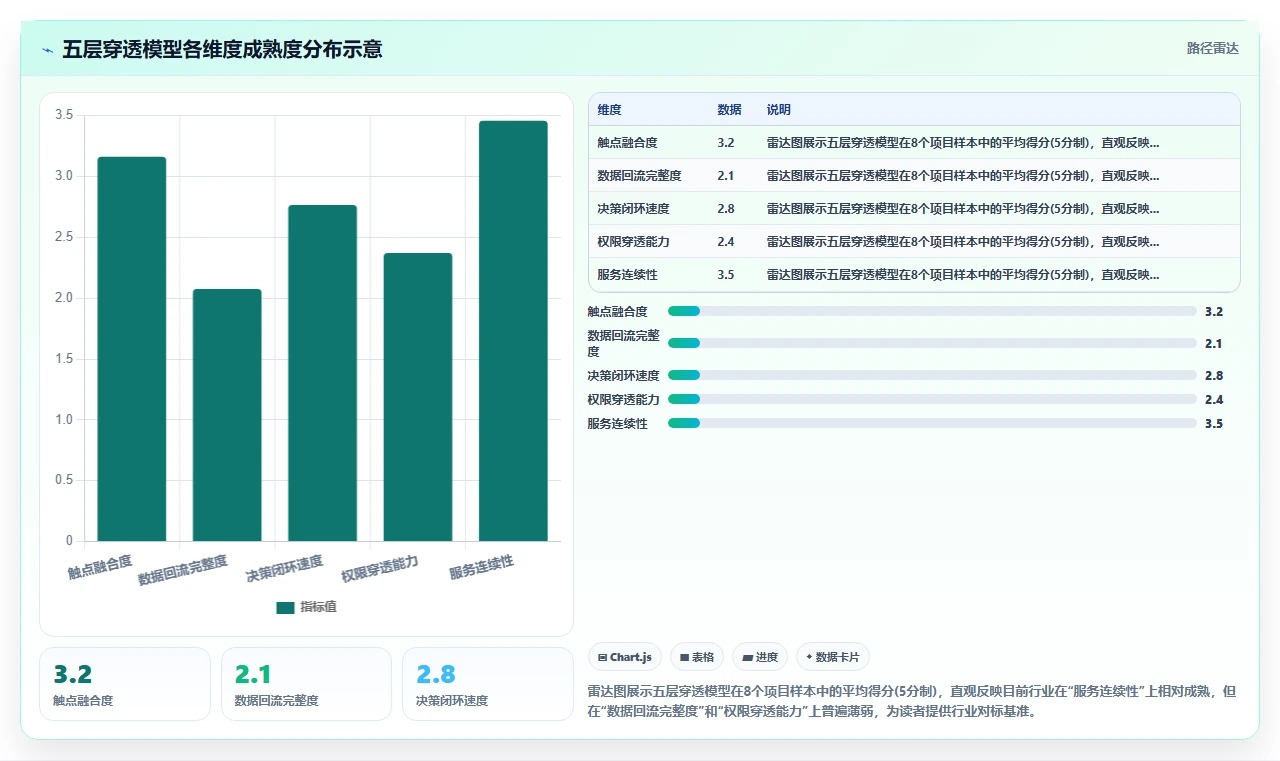Click the 3.5 value in table
The height and width of the screenshot is (761, 1280).
(726, 275)
